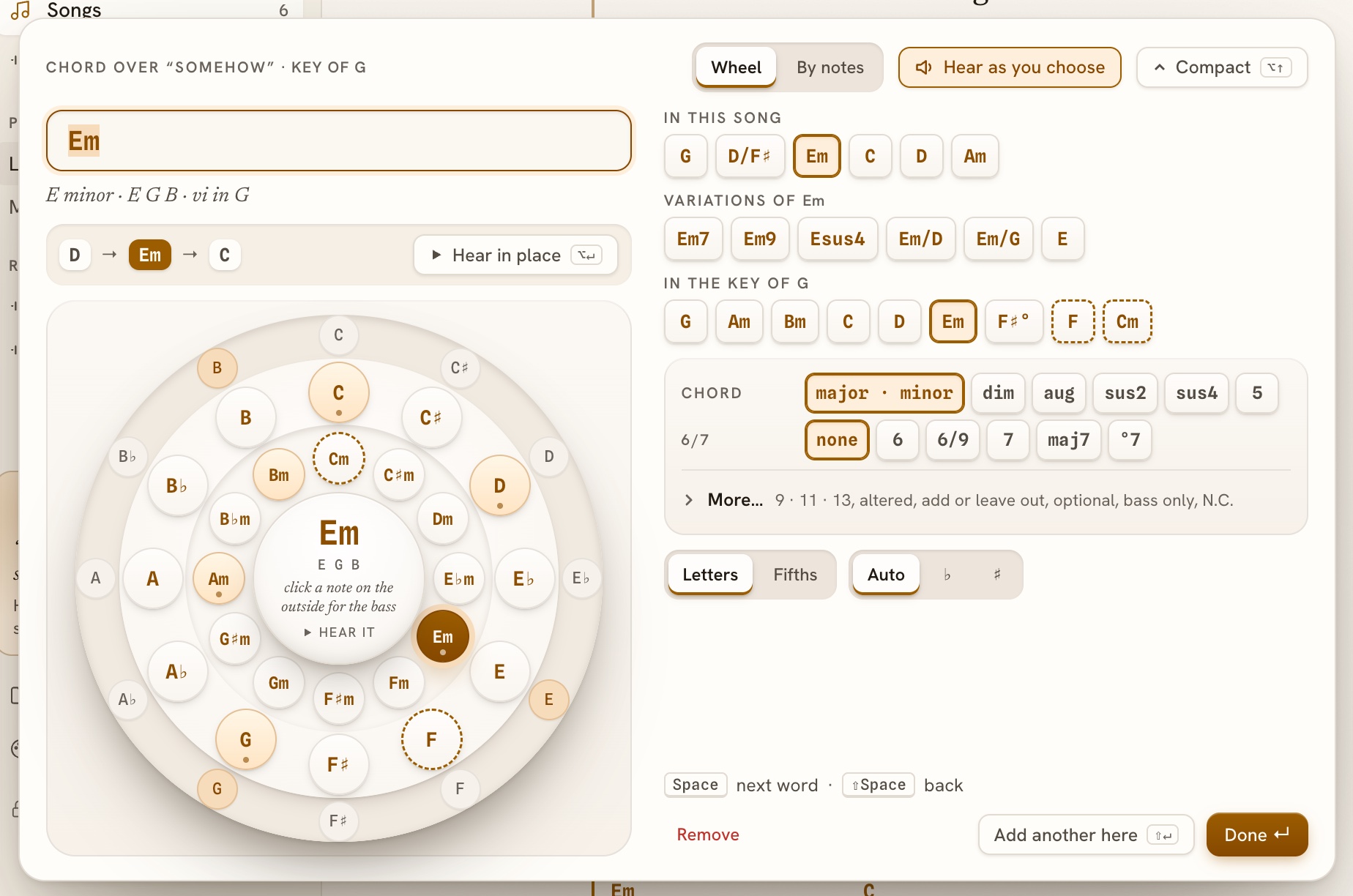Pick the dashed Cm chord on the wheel

click(x=338, y=458)
